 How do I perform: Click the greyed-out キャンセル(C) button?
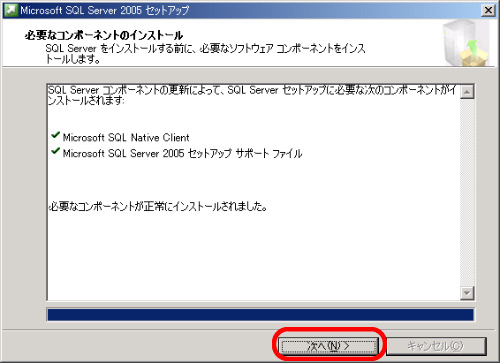436,346
